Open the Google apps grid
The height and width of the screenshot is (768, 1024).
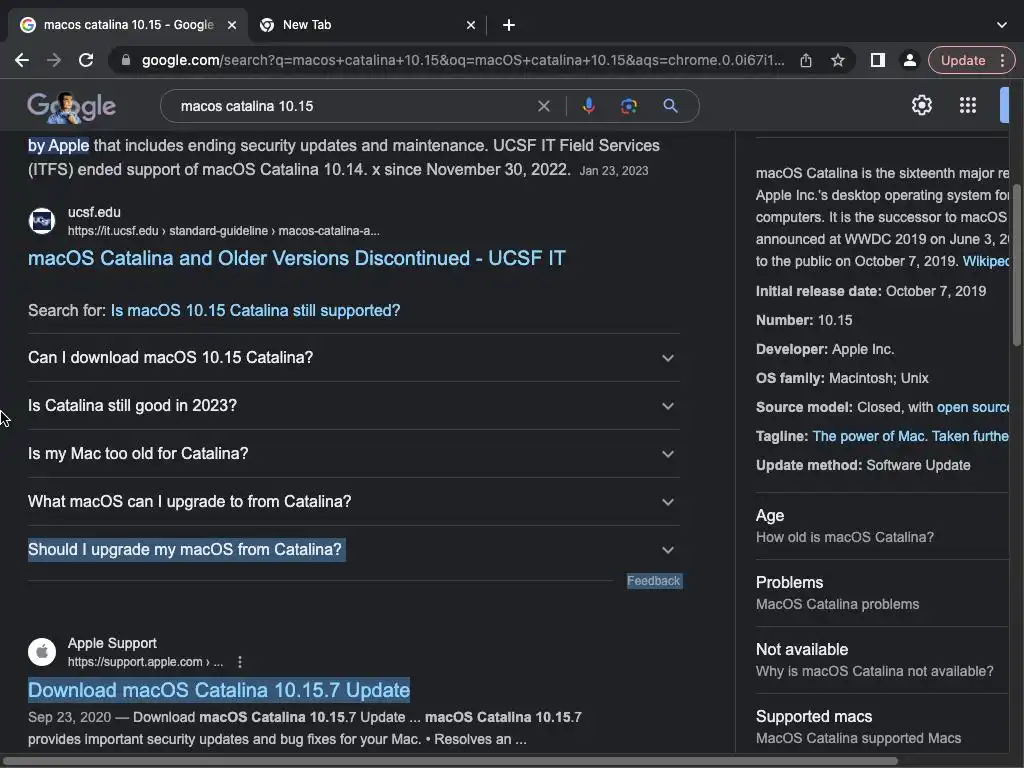(x=967, y=105)
